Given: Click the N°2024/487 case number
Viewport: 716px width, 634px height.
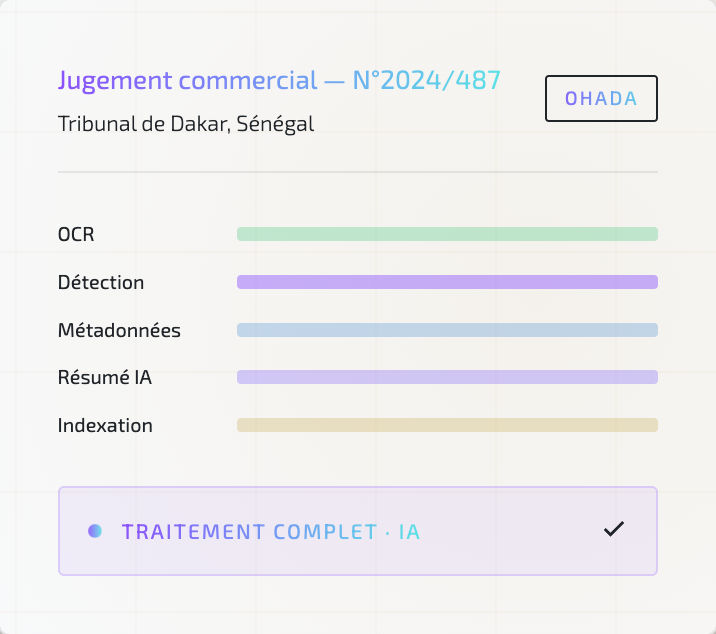Looking at the screenshot, I should 427,80.
